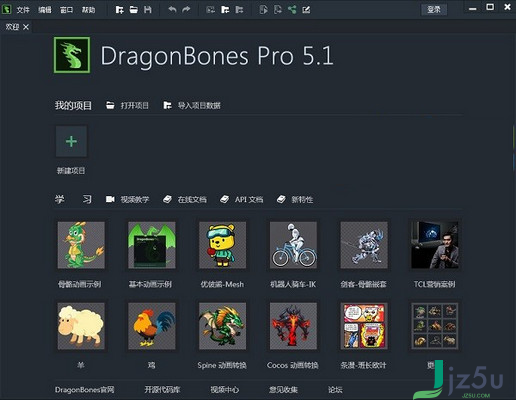This screenshot has width=516, height=400.
Task: Click the folder icon next to 打开项目
Action: coord(110,105)
